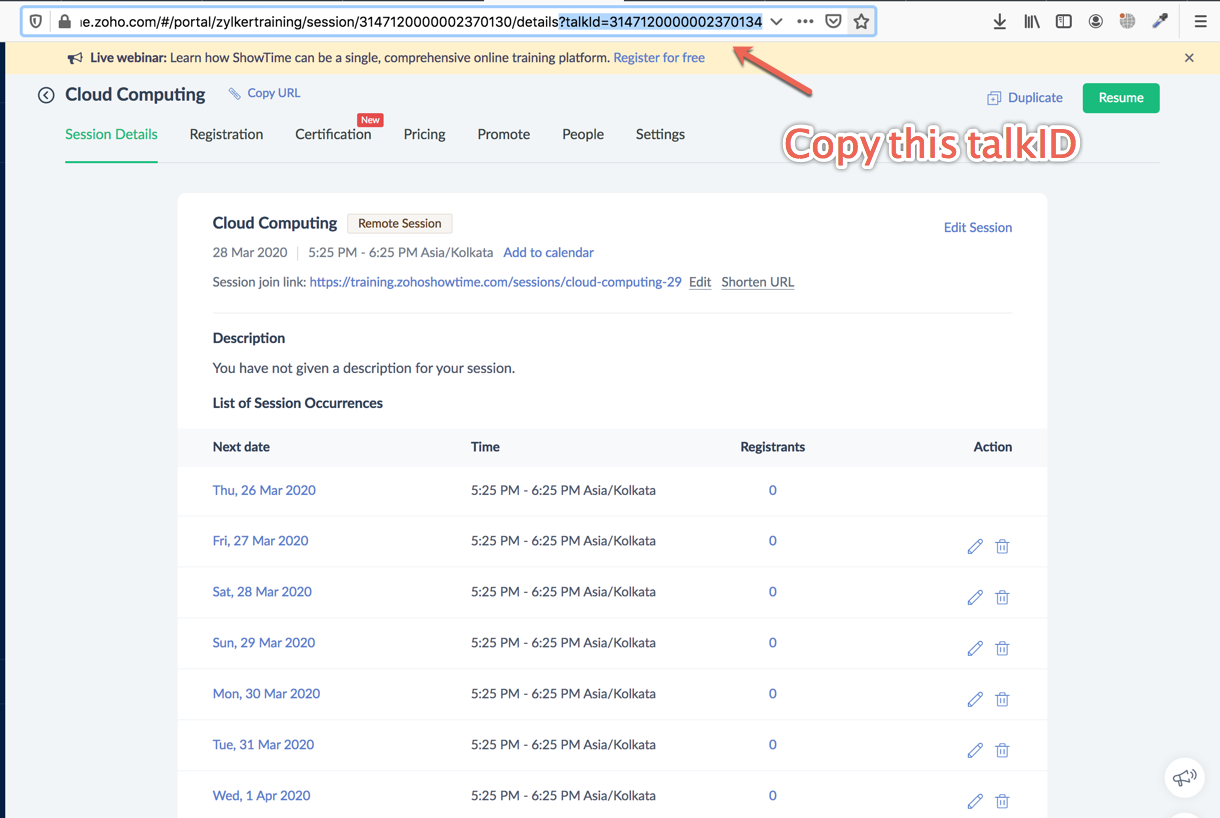Delete the Sat, 28 Mar 2020 occurrence

[x=1002, y=597]
